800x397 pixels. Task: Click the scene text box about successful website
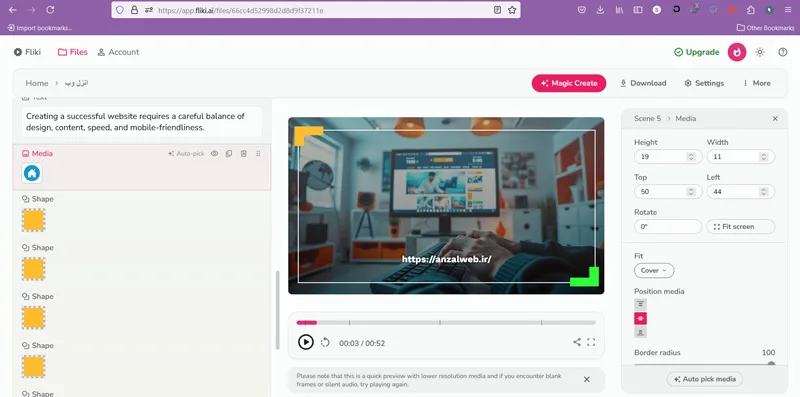[x=142, y=122]
